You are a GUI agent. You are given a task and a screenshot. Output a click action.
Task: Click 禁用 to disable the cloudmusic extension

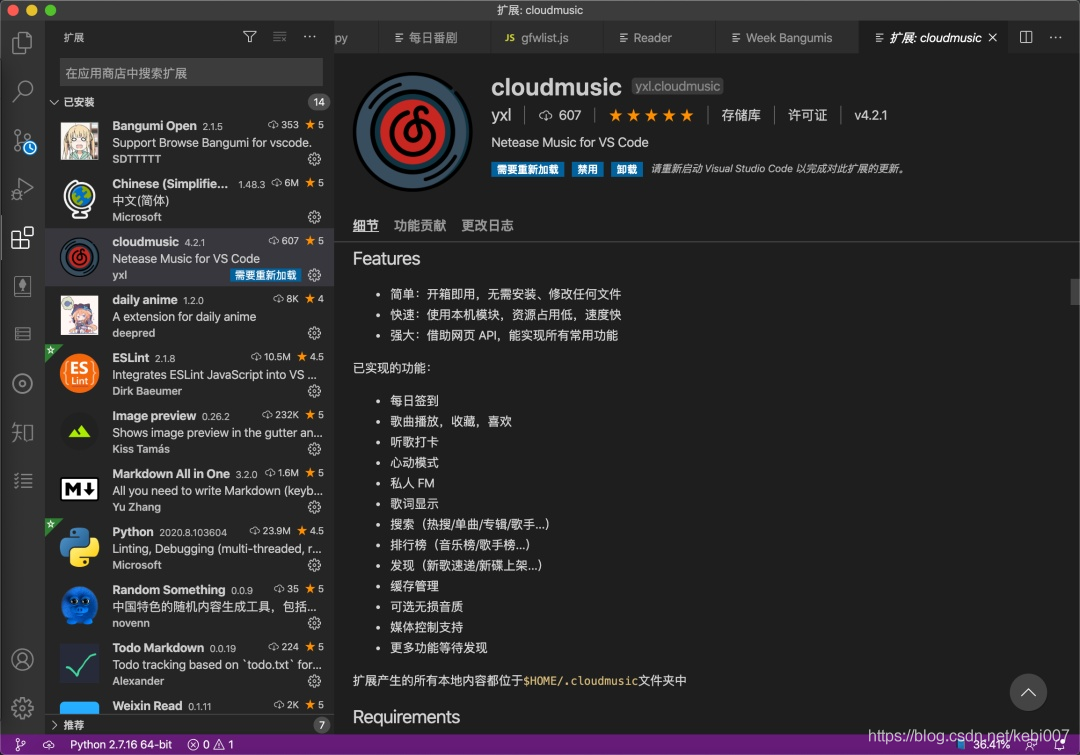[x=588, y=169]
